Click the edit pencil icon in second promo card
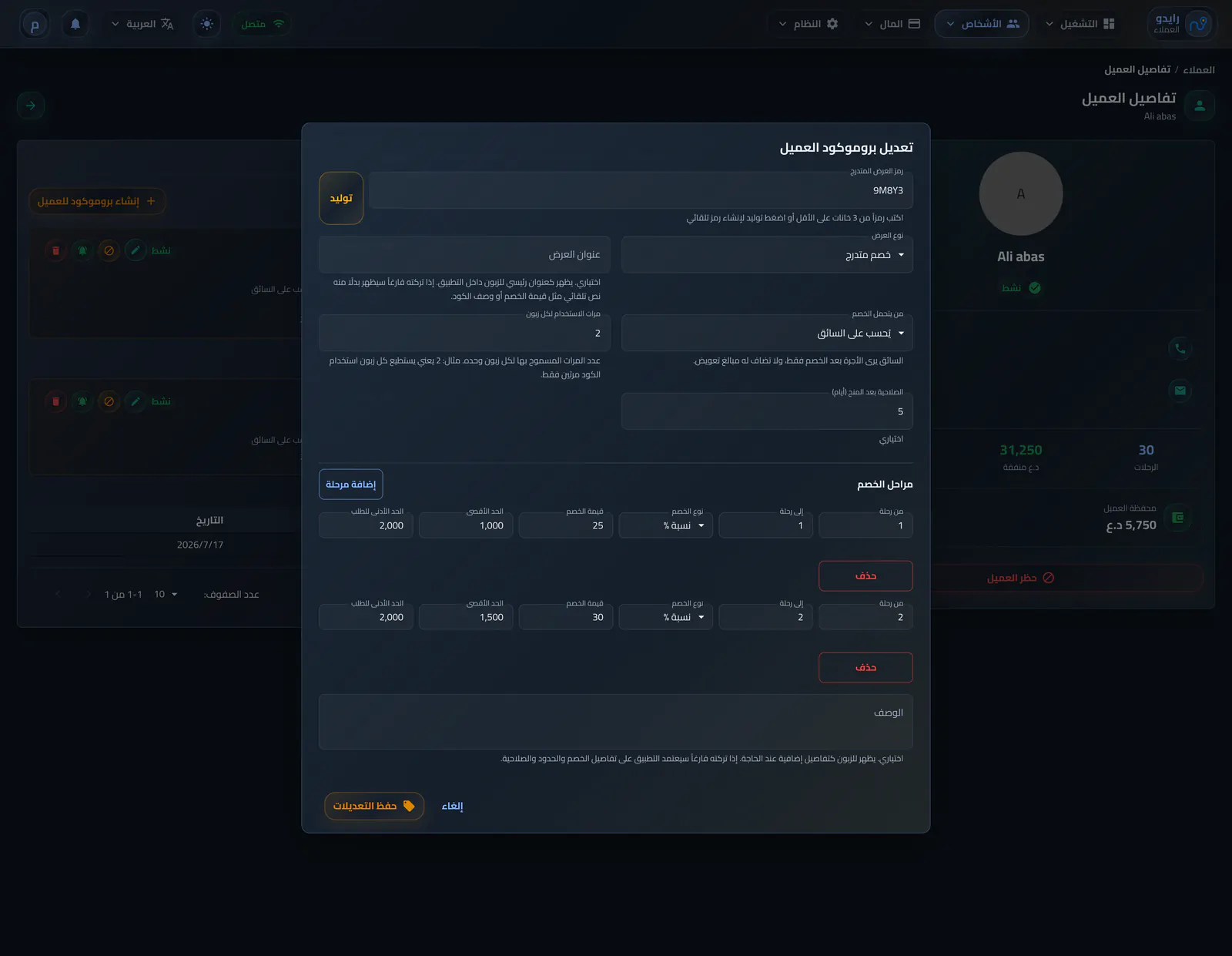Image resolution: width=1232 pixels, height=956 pixels. (136, 401)
